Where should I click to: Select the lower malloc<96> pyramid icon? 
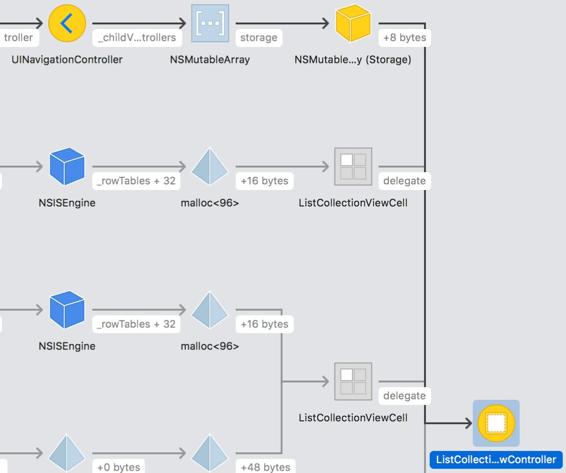coord(210,310)
